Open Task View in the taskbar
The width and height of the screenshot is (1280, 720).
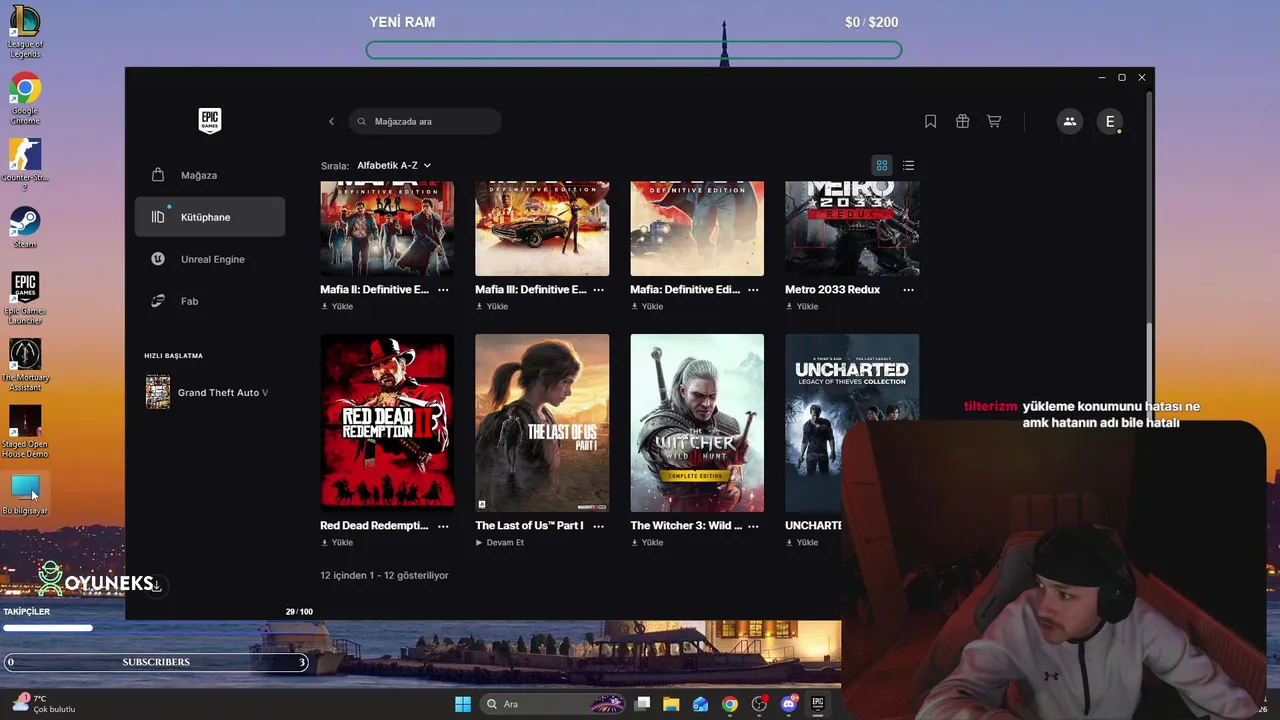(x=643, y=704)
